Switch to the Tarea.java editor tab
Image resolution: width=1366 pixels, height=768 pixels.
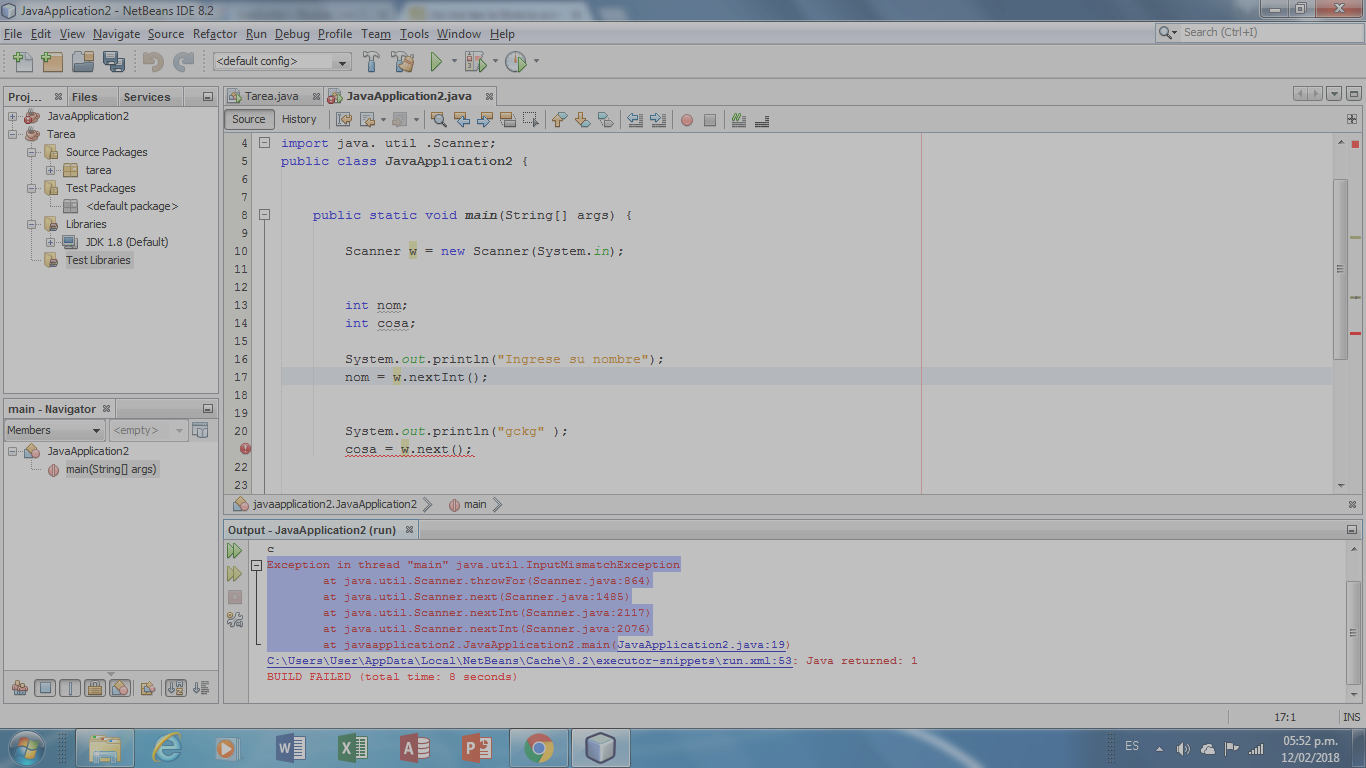(272, 97)
